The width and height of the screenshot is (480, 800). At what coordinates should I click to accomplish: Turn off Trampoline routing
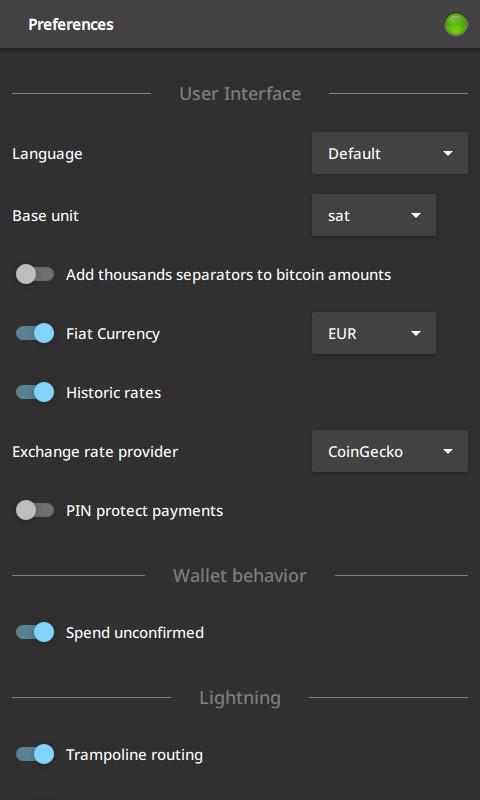[35, 754]
